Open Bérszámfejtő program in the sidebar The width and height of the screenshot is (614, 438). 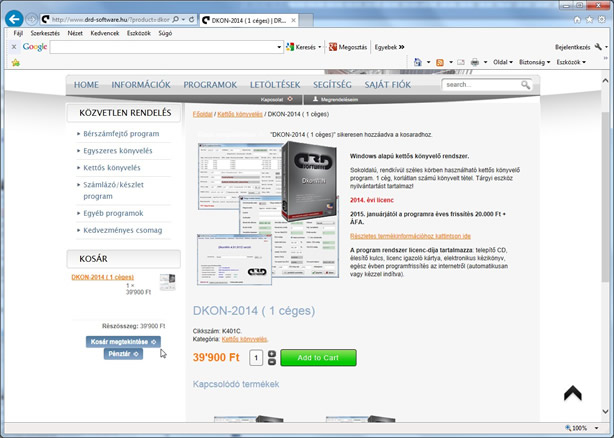coord(121,134)
